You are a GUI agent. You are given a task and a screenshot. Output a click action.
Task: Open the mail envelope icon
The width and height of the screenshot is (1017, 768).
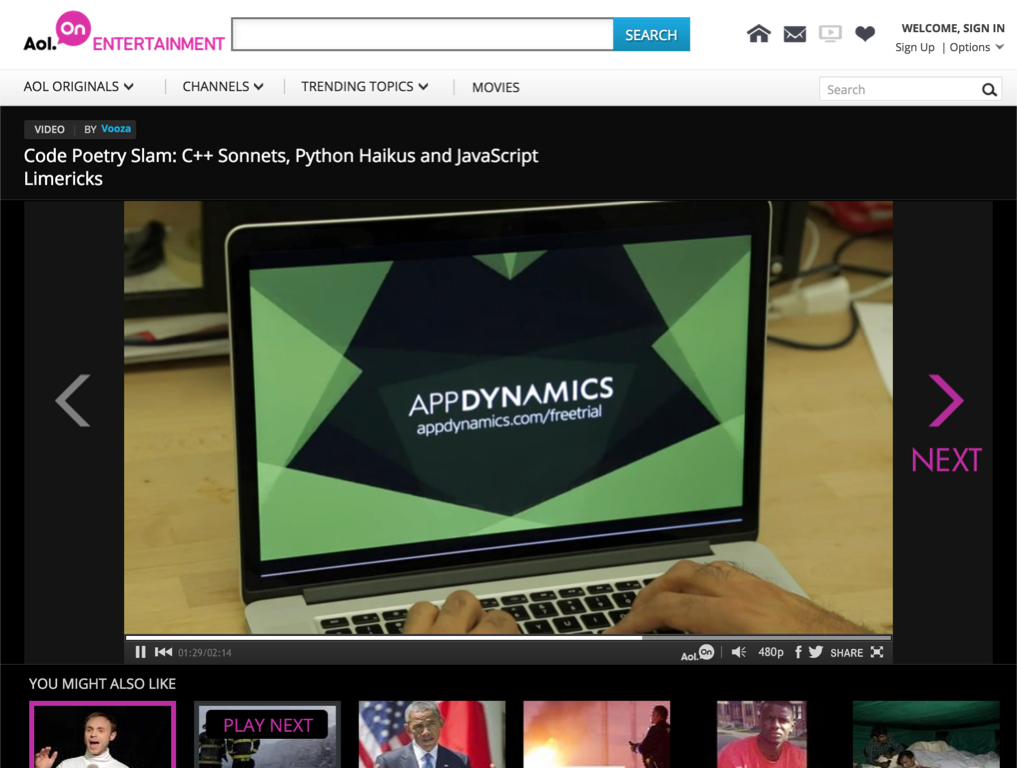pos(795,34)
